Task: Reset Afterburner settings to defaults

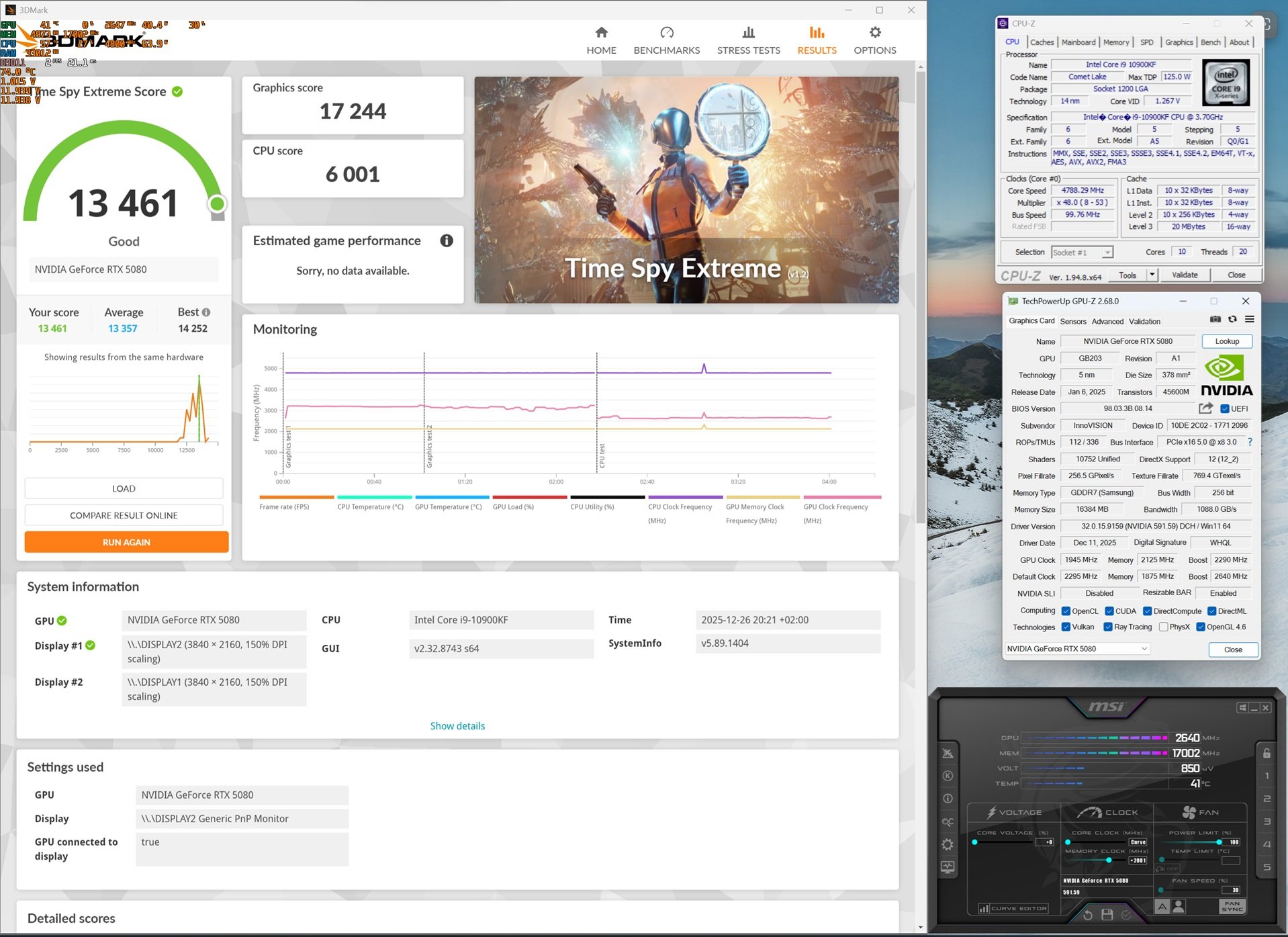Action: (1088, 914)
